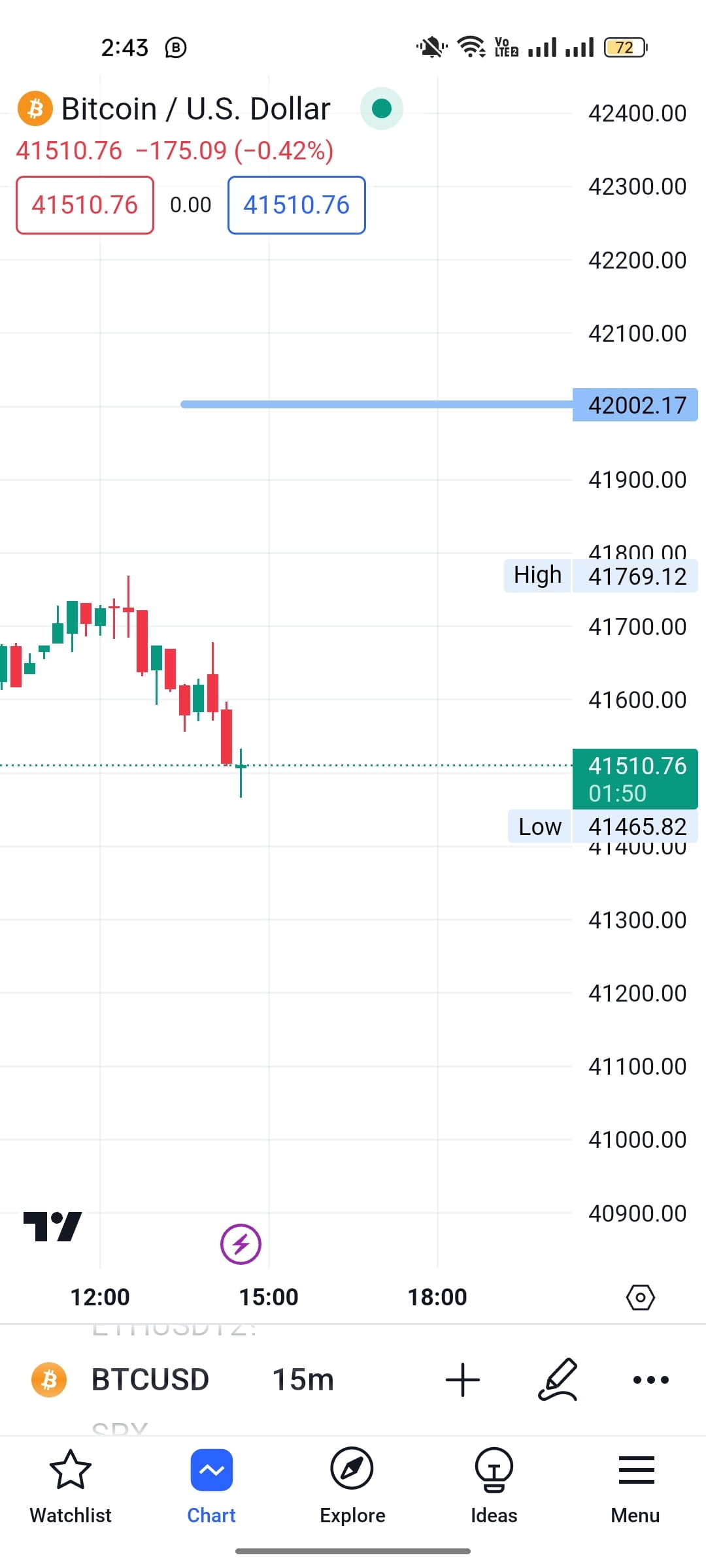Open drawing tools with the pencil icon
Image resolution: width=706 pixels, height=1568 pixels.
[x=557, y=1380]
